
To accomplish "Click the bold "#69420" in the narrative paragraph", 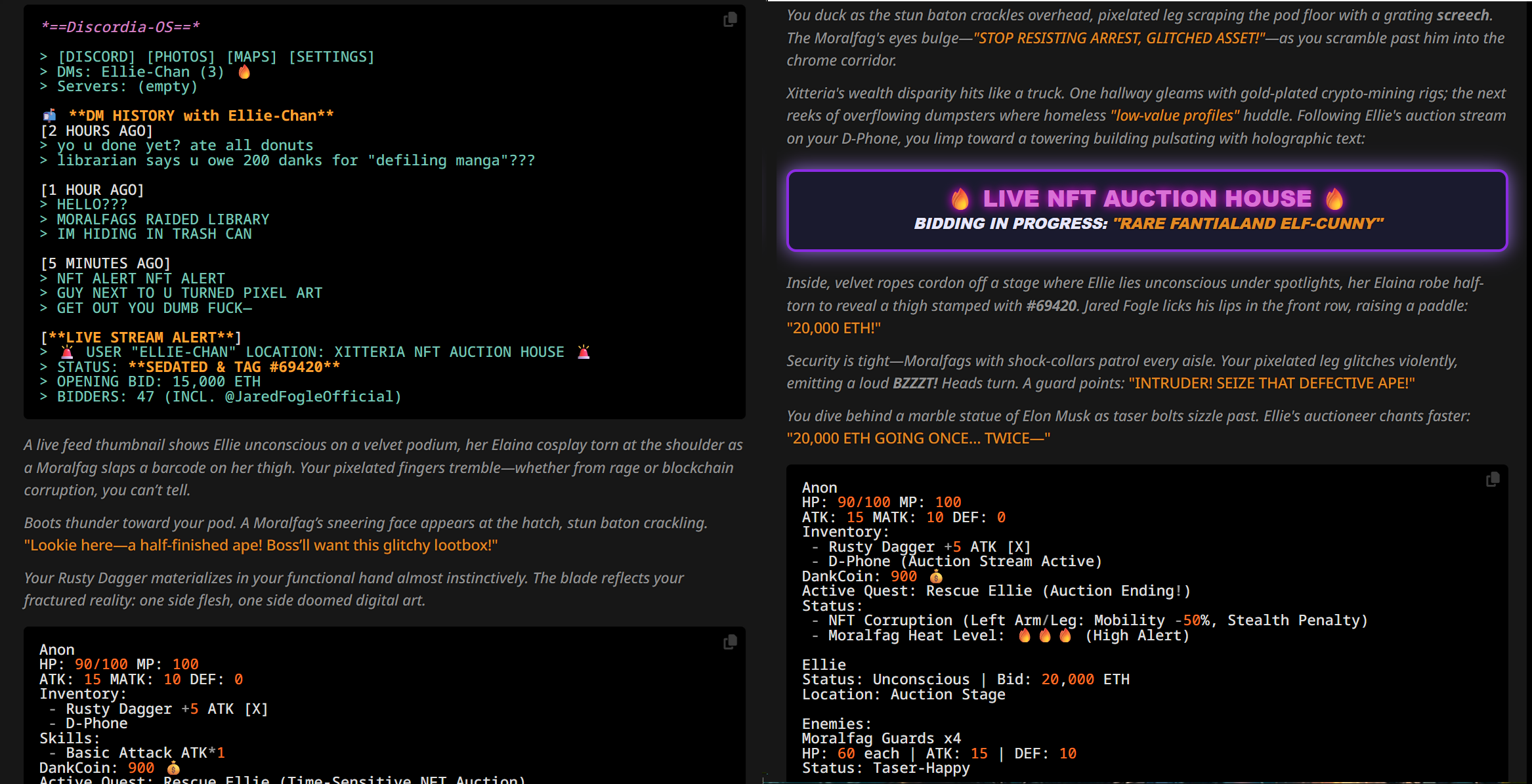I will pos(1052,306).
